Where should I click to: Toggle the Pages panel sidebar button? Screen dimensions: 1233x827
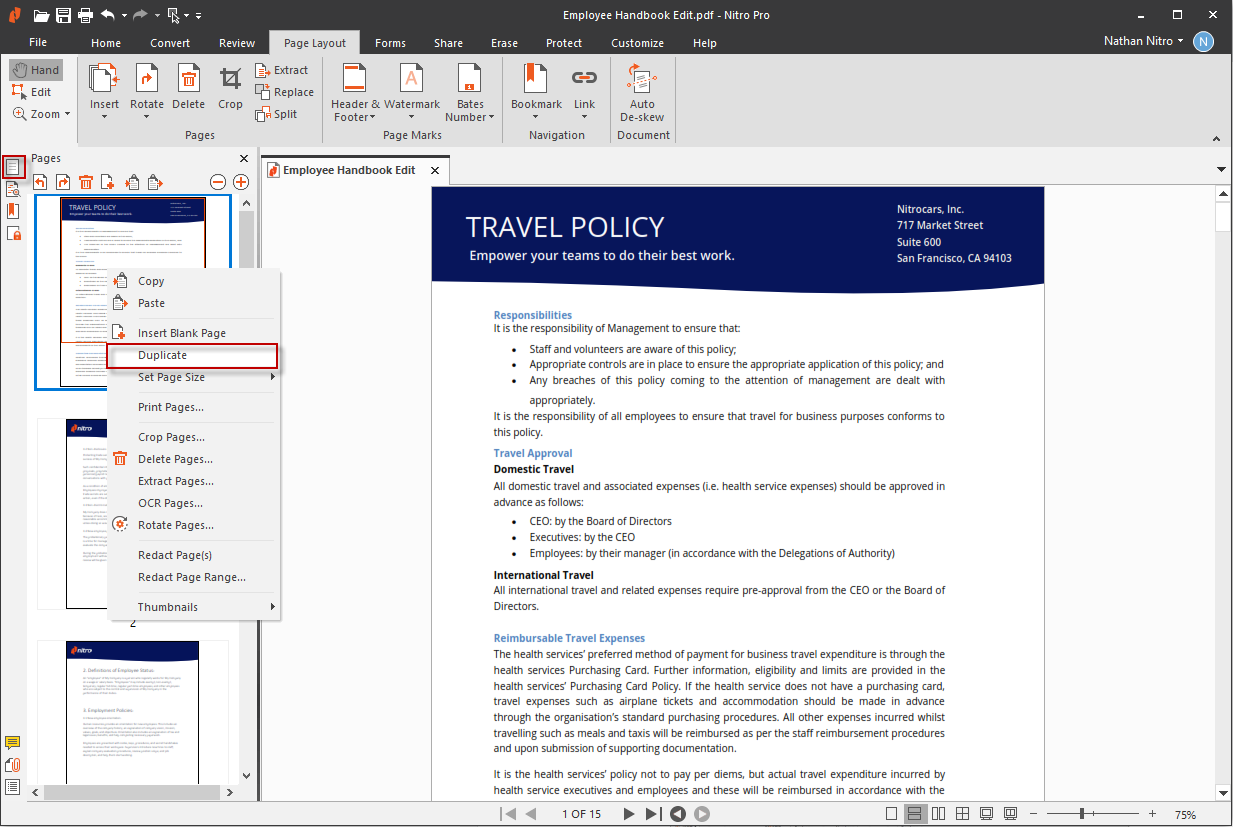(x=13, y=167)
